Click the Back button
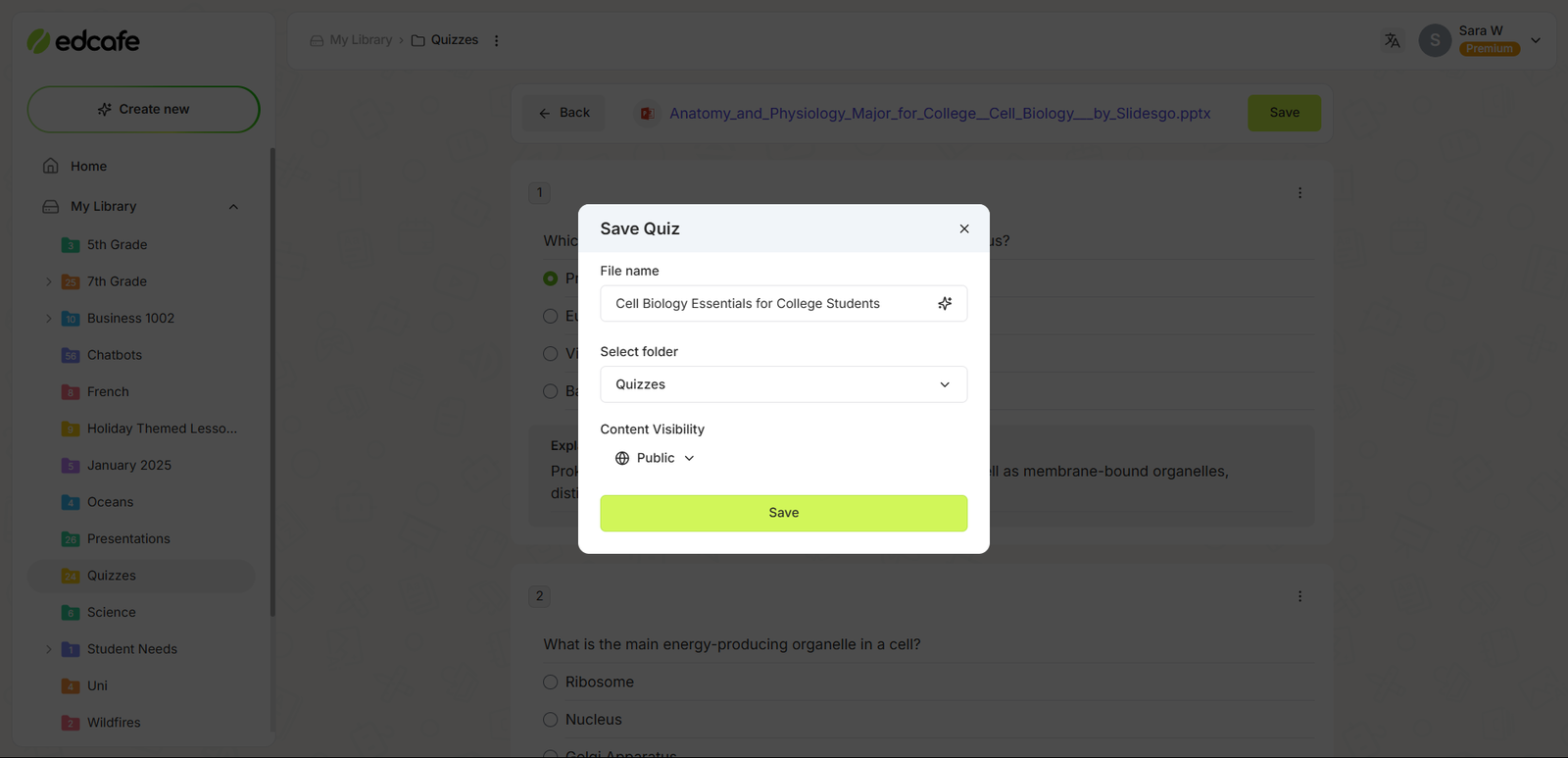The image size is (1568, 758). point(563,113)
